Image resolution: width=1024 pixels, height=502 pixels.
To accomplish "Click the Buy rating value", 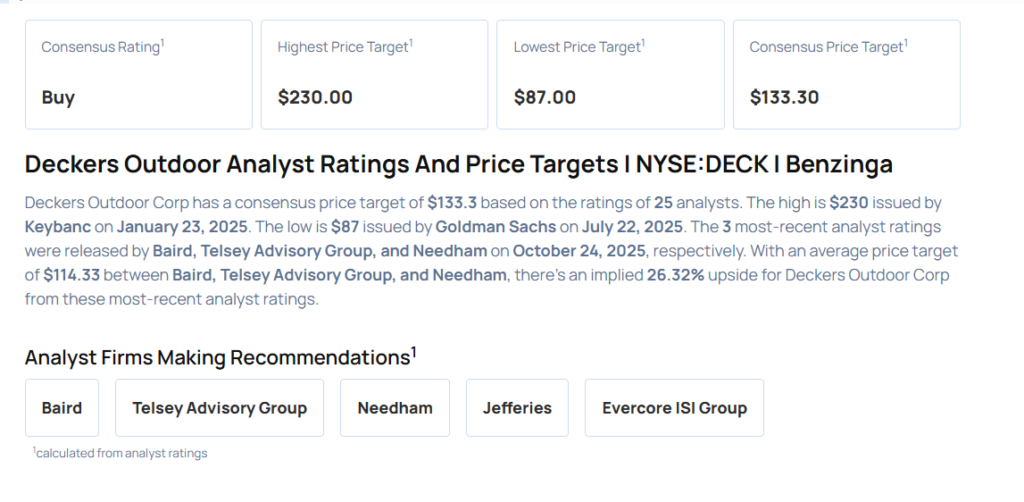I will pyautogui.click(x=58, y=98).
